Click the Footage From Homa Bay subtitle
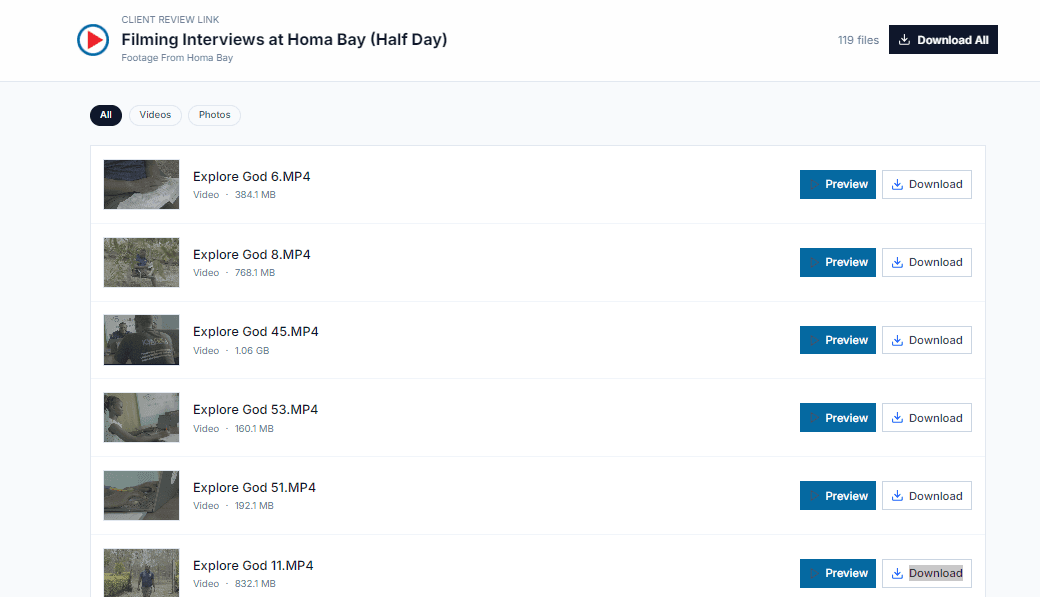The width and height of the screenshot is (1040, 597). [x=177, y=58]
